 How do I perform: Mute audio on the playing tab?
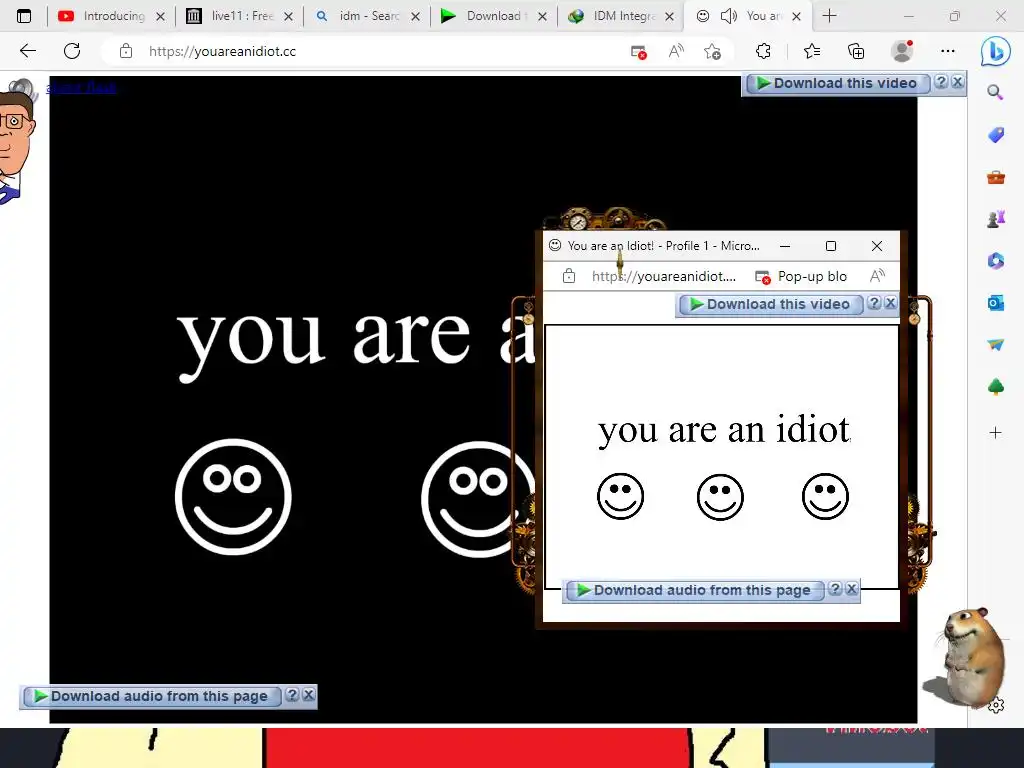point(728,16)
